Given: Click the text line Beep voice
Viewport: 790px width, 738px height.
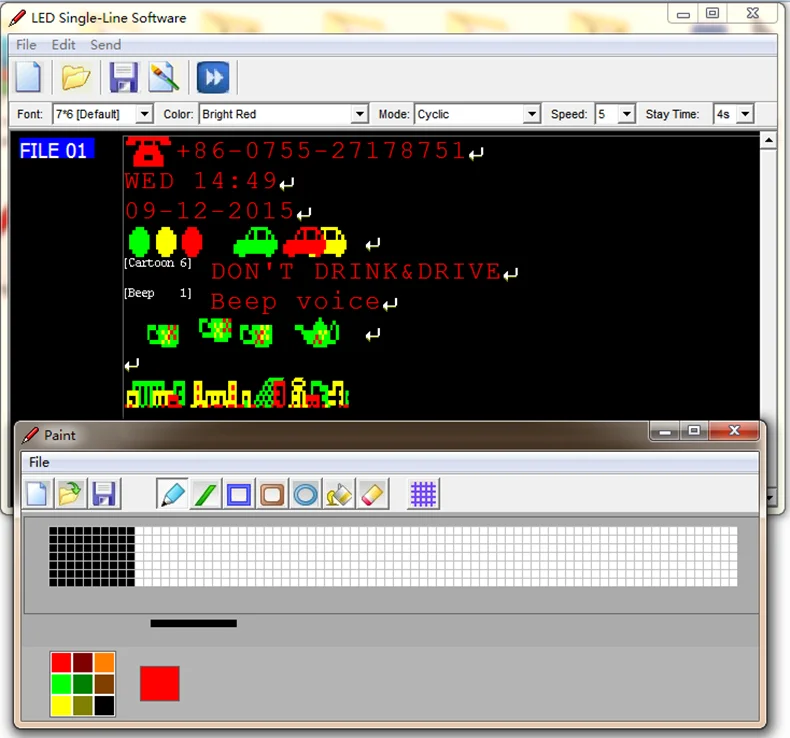Looking at the screenshot, I should [x=295, y=302].
